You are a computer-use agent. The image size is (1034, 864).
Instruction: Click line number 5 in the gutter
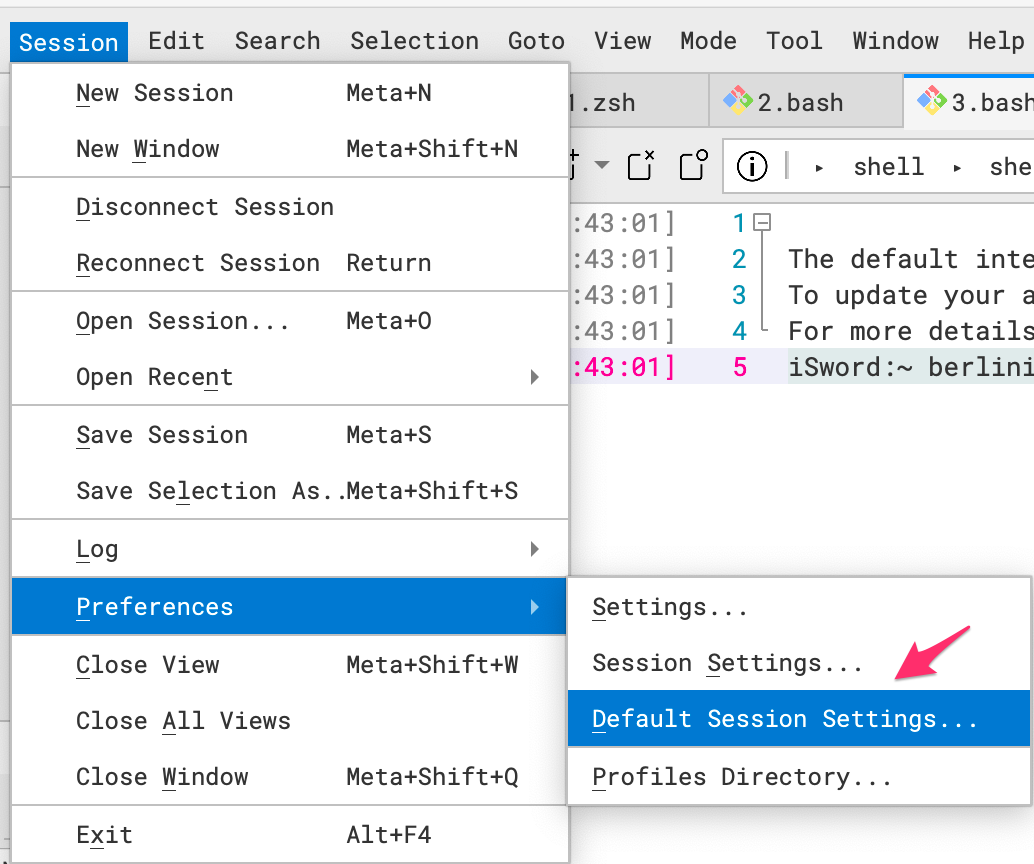(x=739, y=367)
